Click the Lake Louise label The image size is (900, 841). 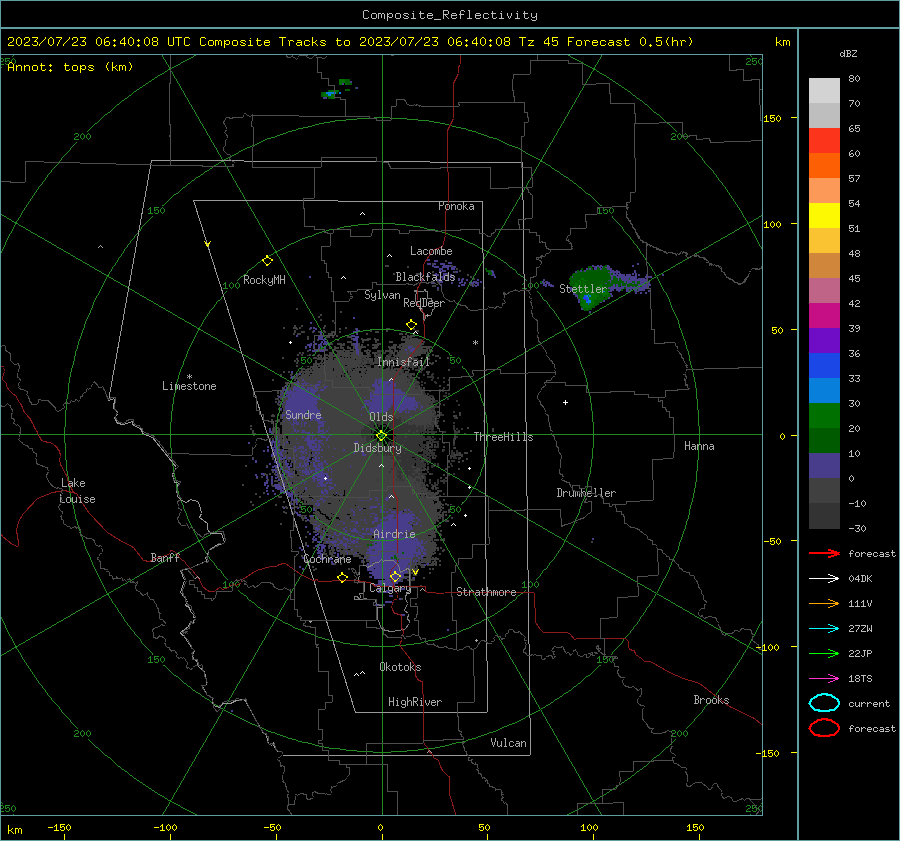coord(77,491)
